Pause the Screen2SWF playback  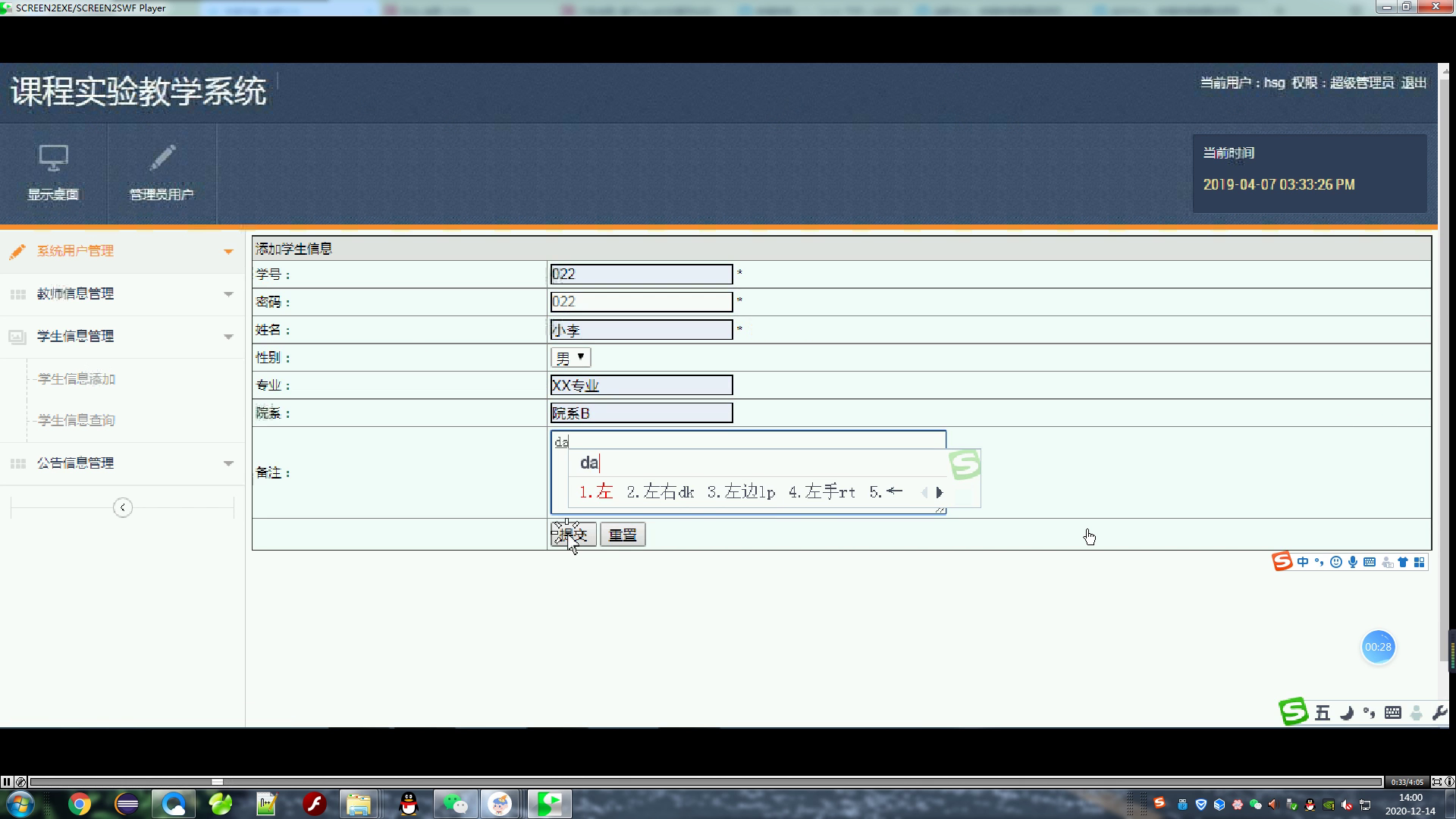pos(6,782)
